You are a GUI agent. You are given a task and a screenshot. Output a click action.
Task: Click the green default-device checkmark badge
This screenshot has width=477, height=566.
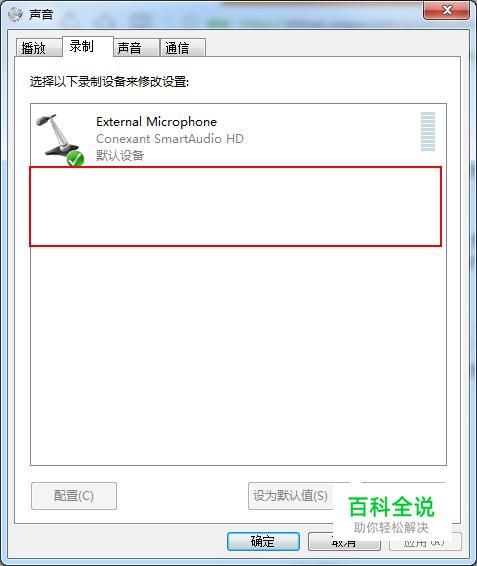pyautogui.click(x=75, y=159)
